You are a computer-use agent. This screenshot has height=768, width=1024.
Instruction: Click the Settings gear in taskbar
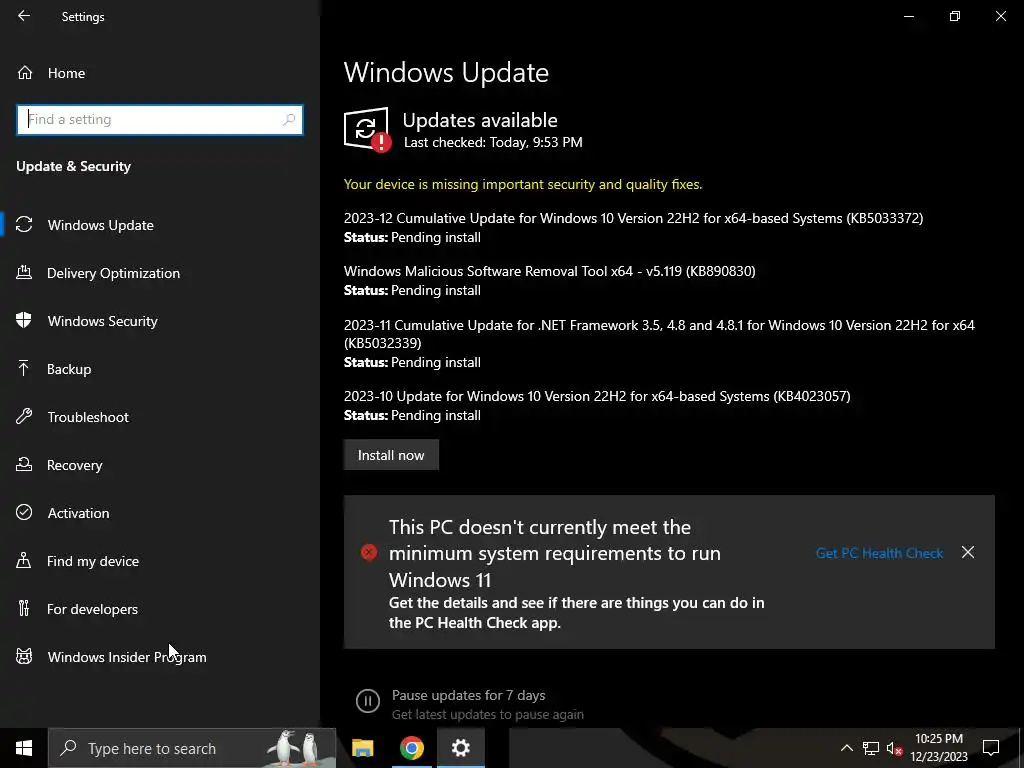click(460, 748)
